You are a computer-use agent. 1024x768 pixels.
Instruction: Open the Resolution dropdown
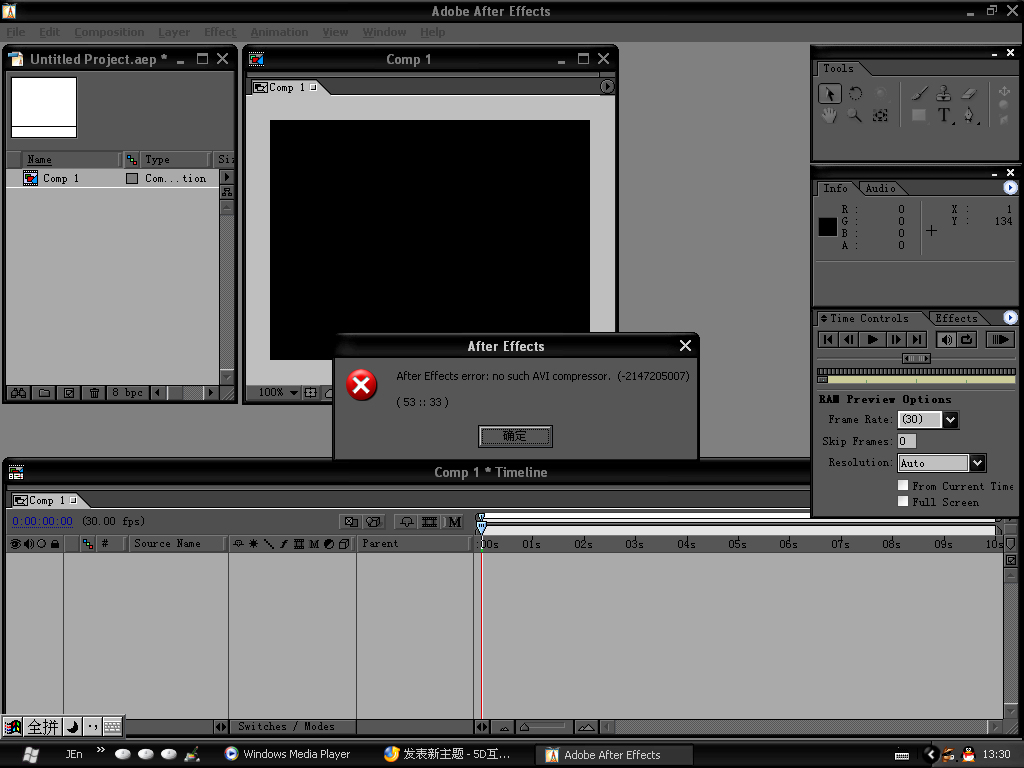coord(977,463)
